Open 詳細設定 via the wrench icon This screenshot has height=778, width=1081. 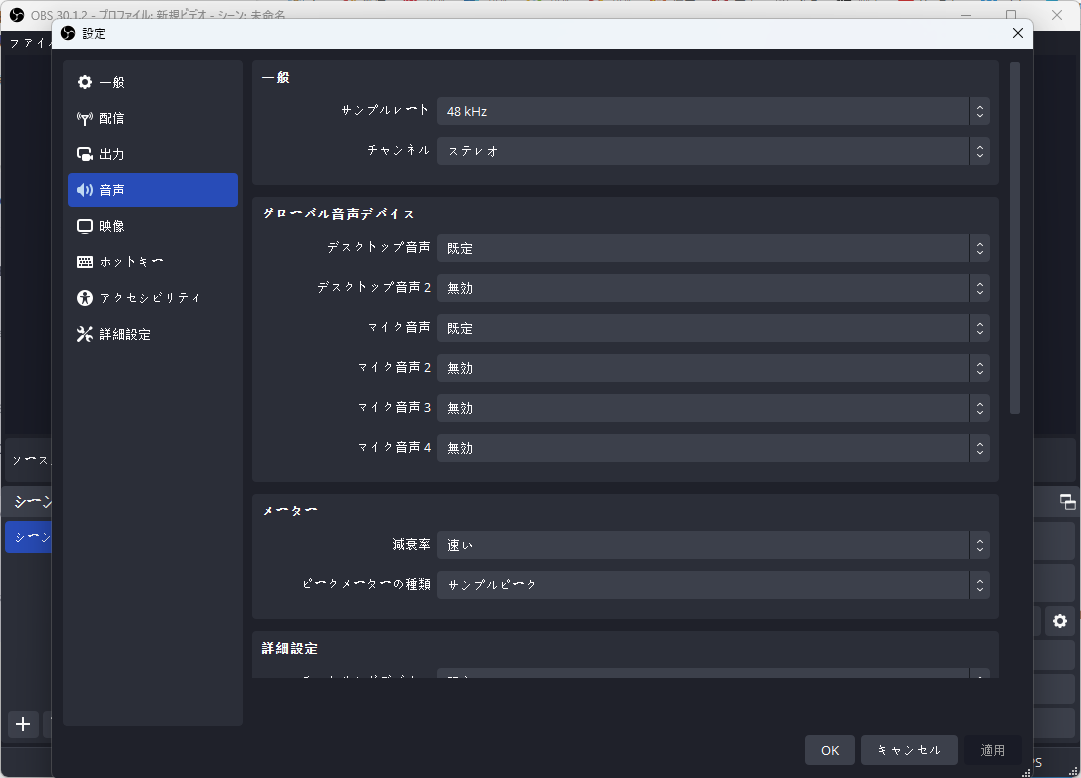85,334
